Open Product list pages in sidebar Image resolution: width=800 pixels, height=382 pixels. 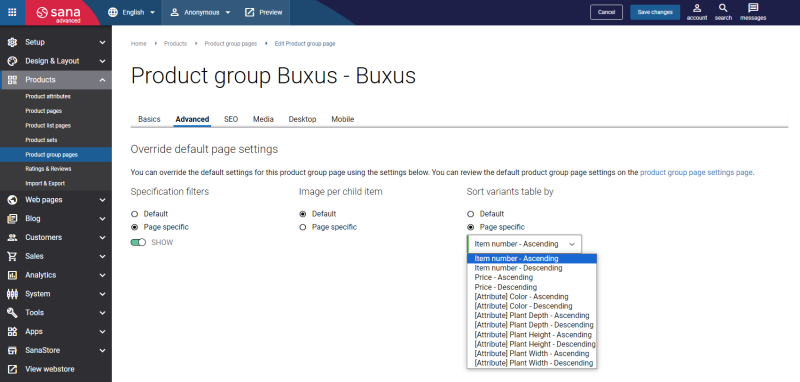tap(48, 125)
